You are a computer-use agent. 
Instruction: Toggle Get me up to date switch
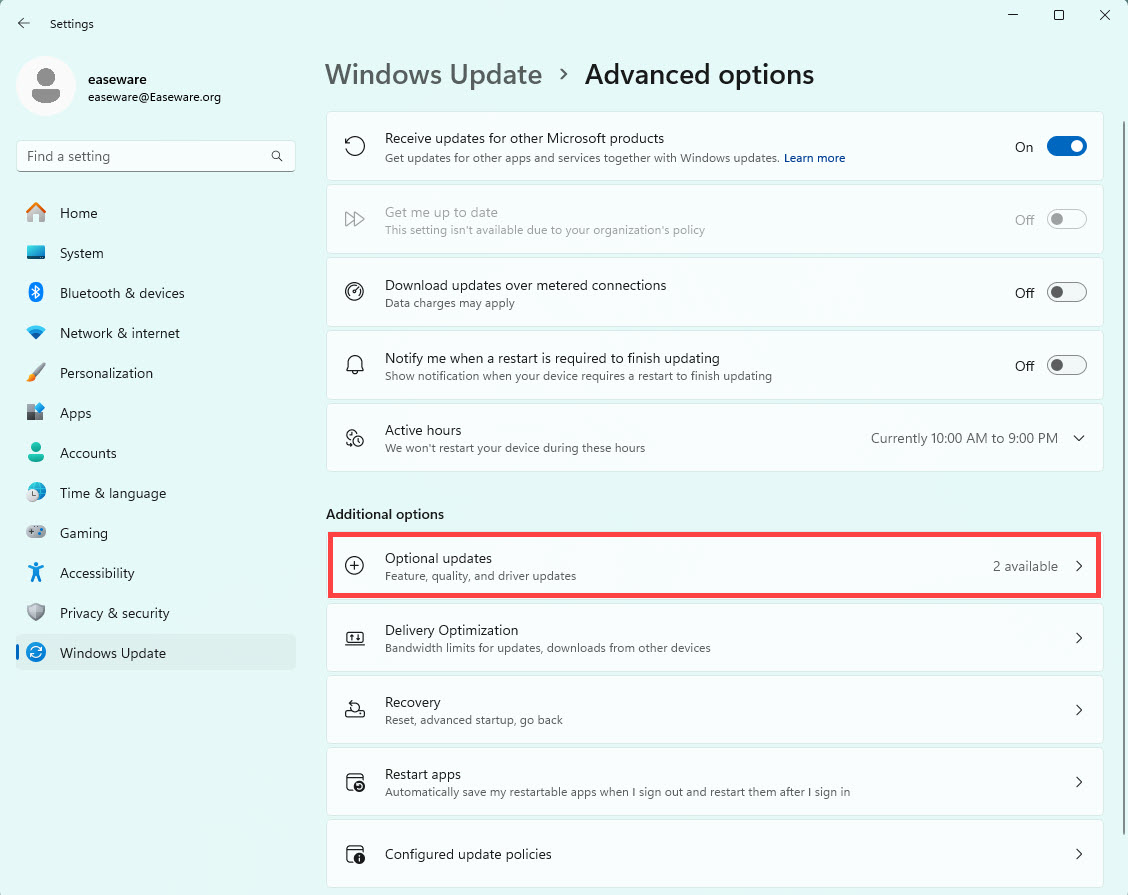tap(1066, 219)
